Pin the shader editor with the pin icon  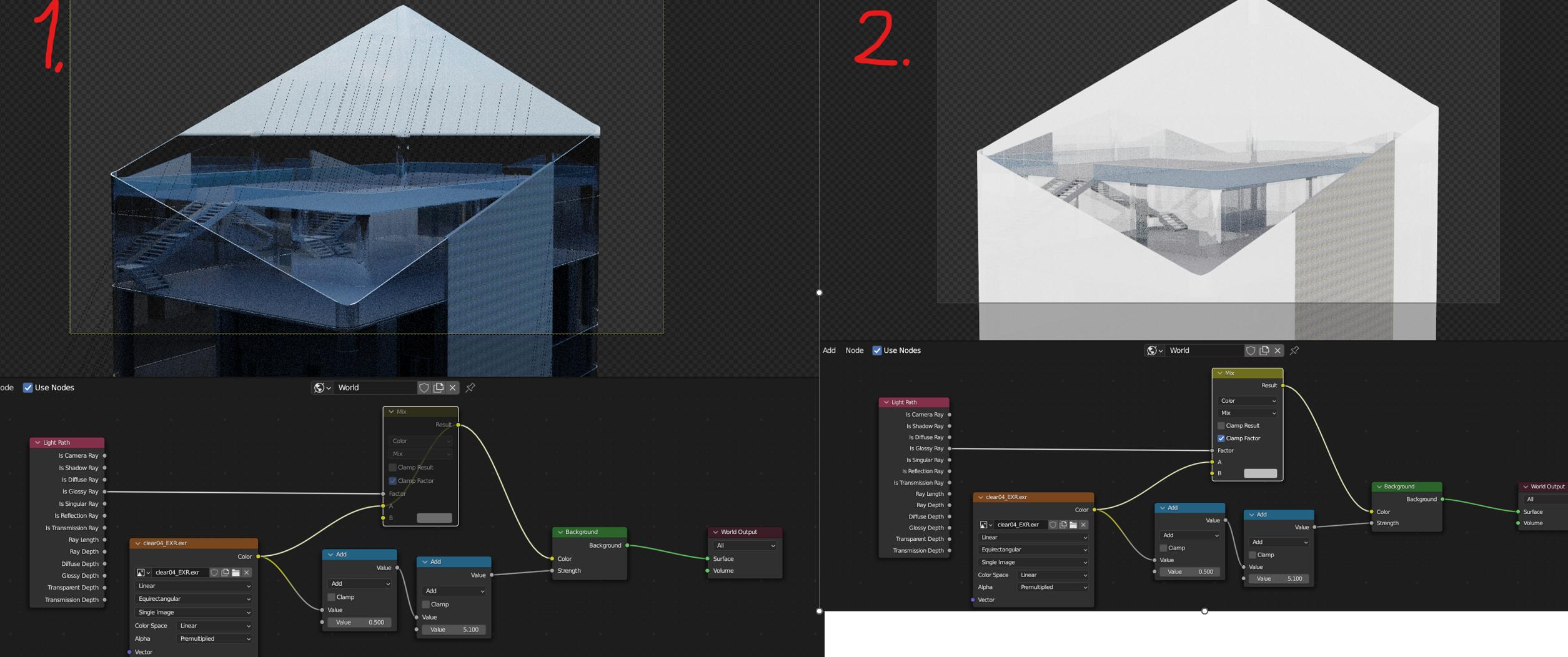tap(470, 387)
